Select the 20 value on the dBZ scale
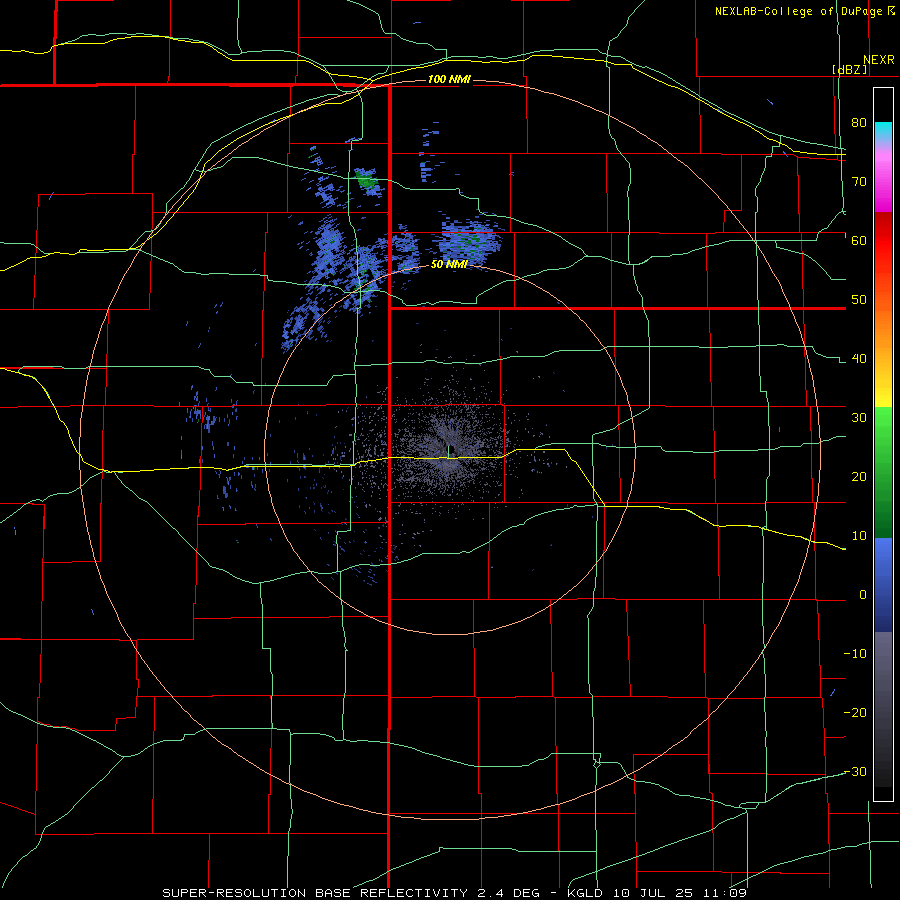Viewport: 900px width, 900px height. (x=859, y=476)
